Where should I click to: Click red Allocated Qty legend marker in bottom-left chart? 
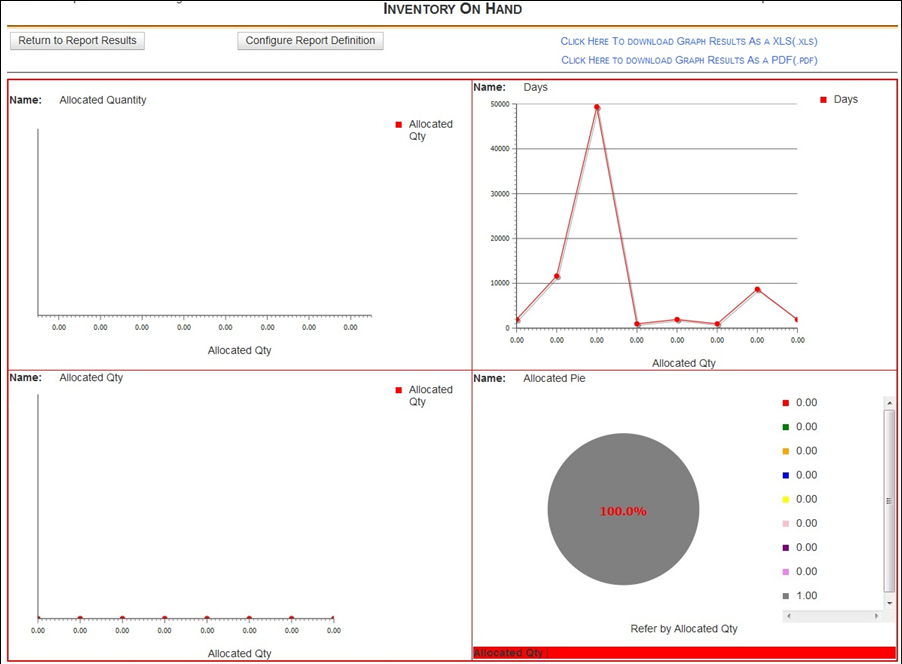pyautogui.click(x=399, y=390)
